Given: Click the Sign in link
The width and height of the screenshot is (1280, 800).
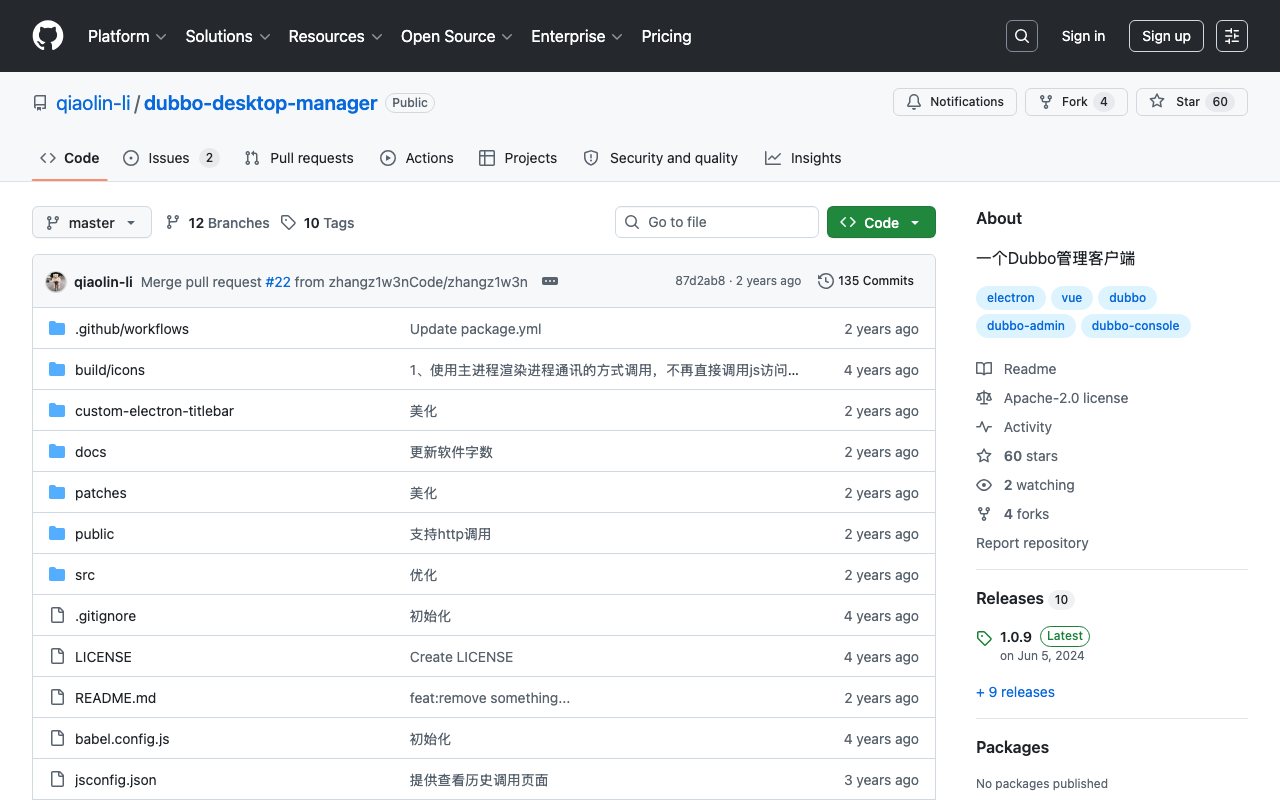Looking at the screenshot, I should (x=1083, y=36).
